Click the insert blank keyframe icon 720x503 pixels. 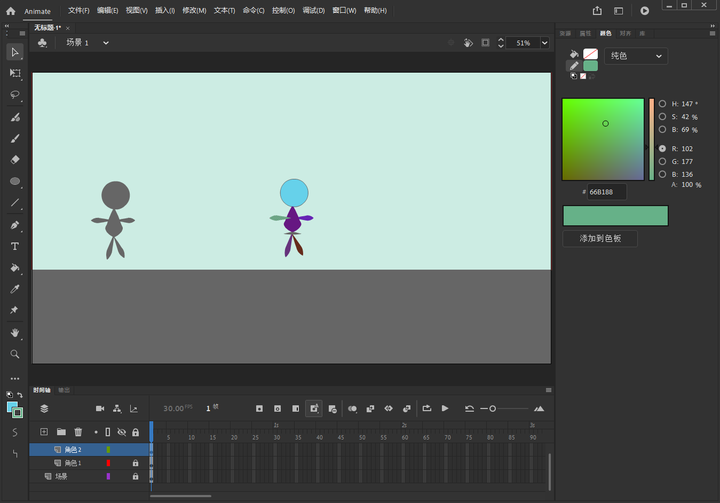pos(277,408)
